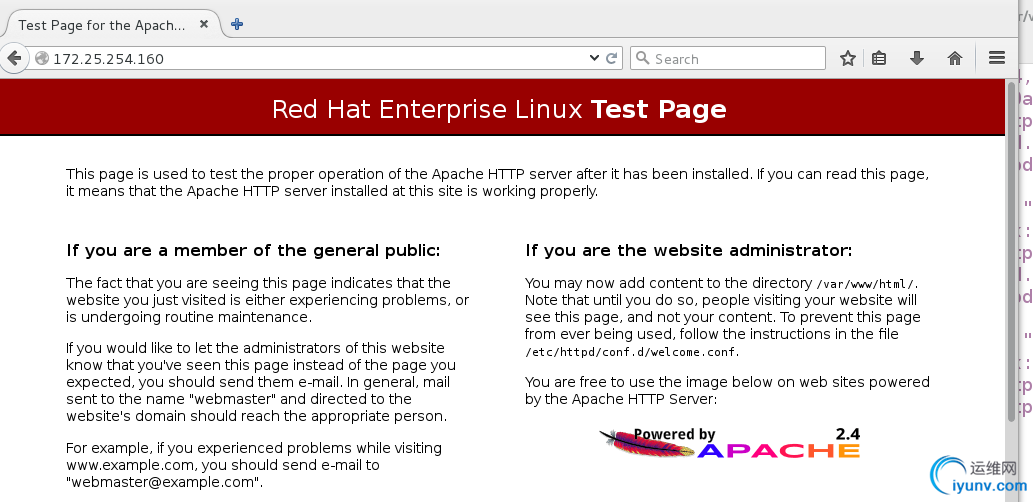The width and height of the screenshot is (1033, 502).
Task: Bookmark this page with the star icon
Action: pos(848,58)
